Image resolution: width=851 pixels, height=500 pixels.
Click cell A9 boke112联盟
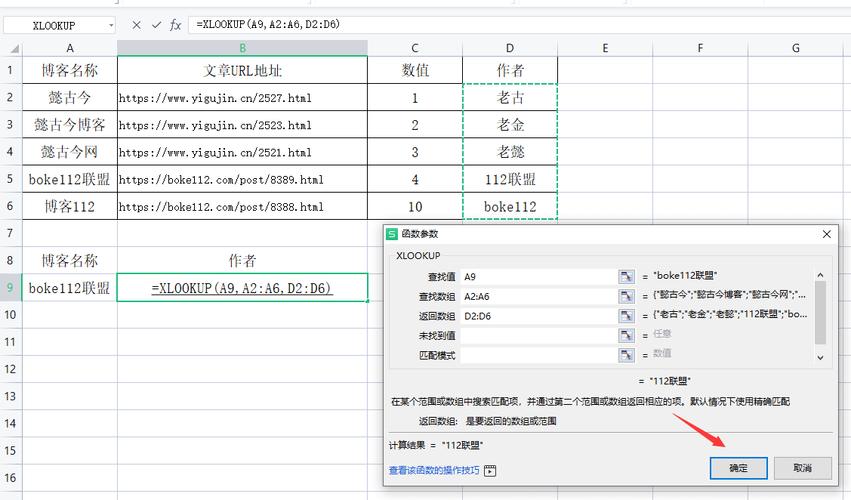click(x=70, y=287)
